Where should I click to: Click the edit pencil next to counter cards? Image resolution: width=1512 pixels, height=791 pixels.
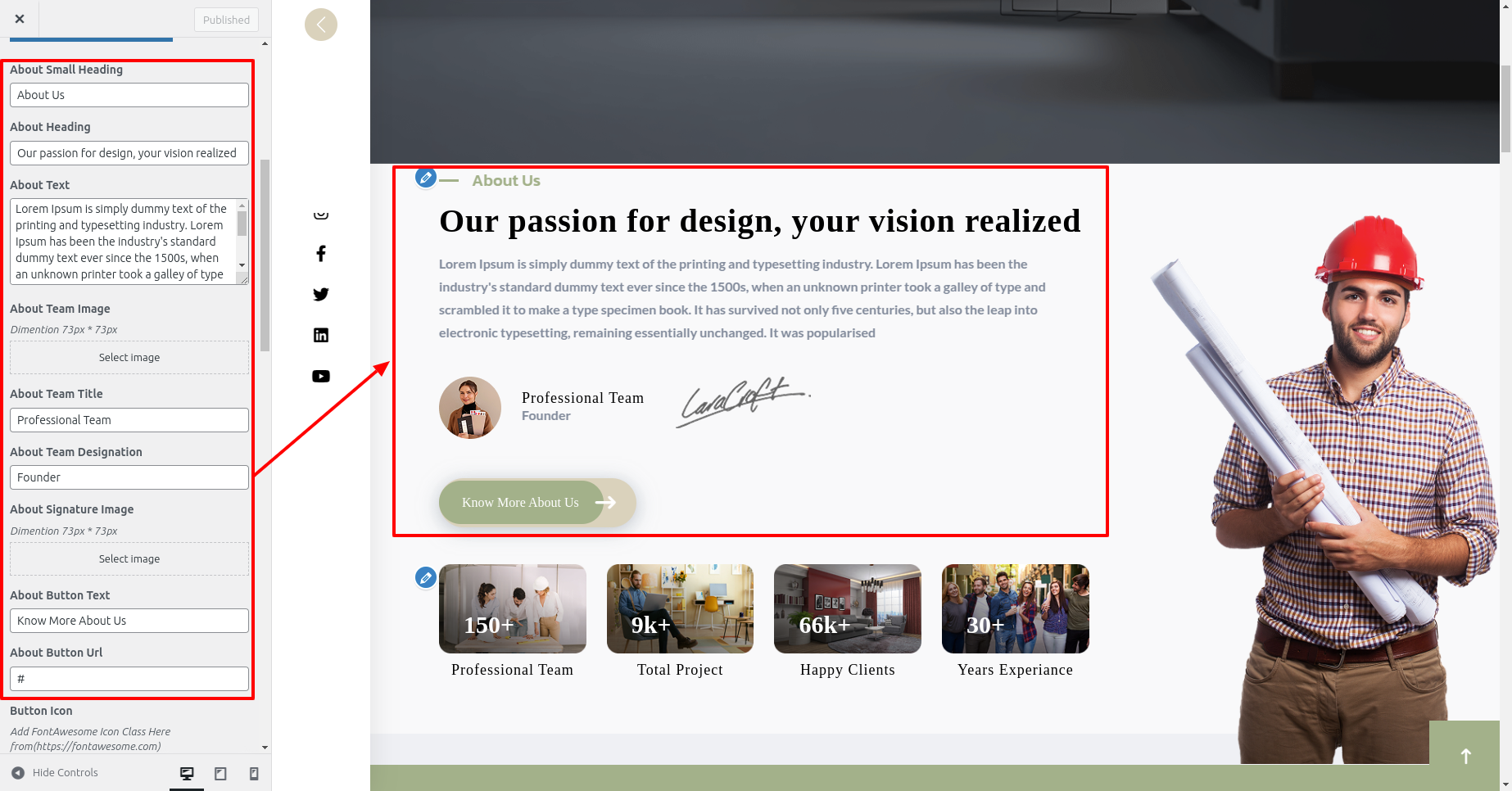tap(425, 577)
